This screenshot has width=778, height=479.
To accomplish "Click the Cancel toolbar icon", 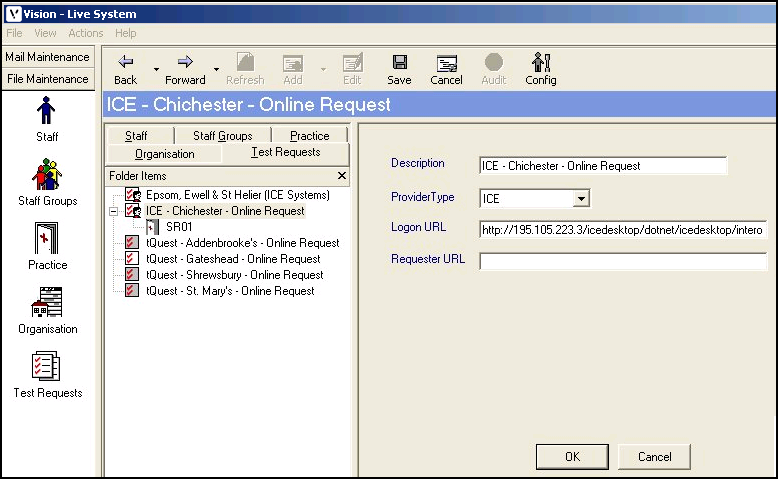I will pyautogui.click(x=446, y=62).
